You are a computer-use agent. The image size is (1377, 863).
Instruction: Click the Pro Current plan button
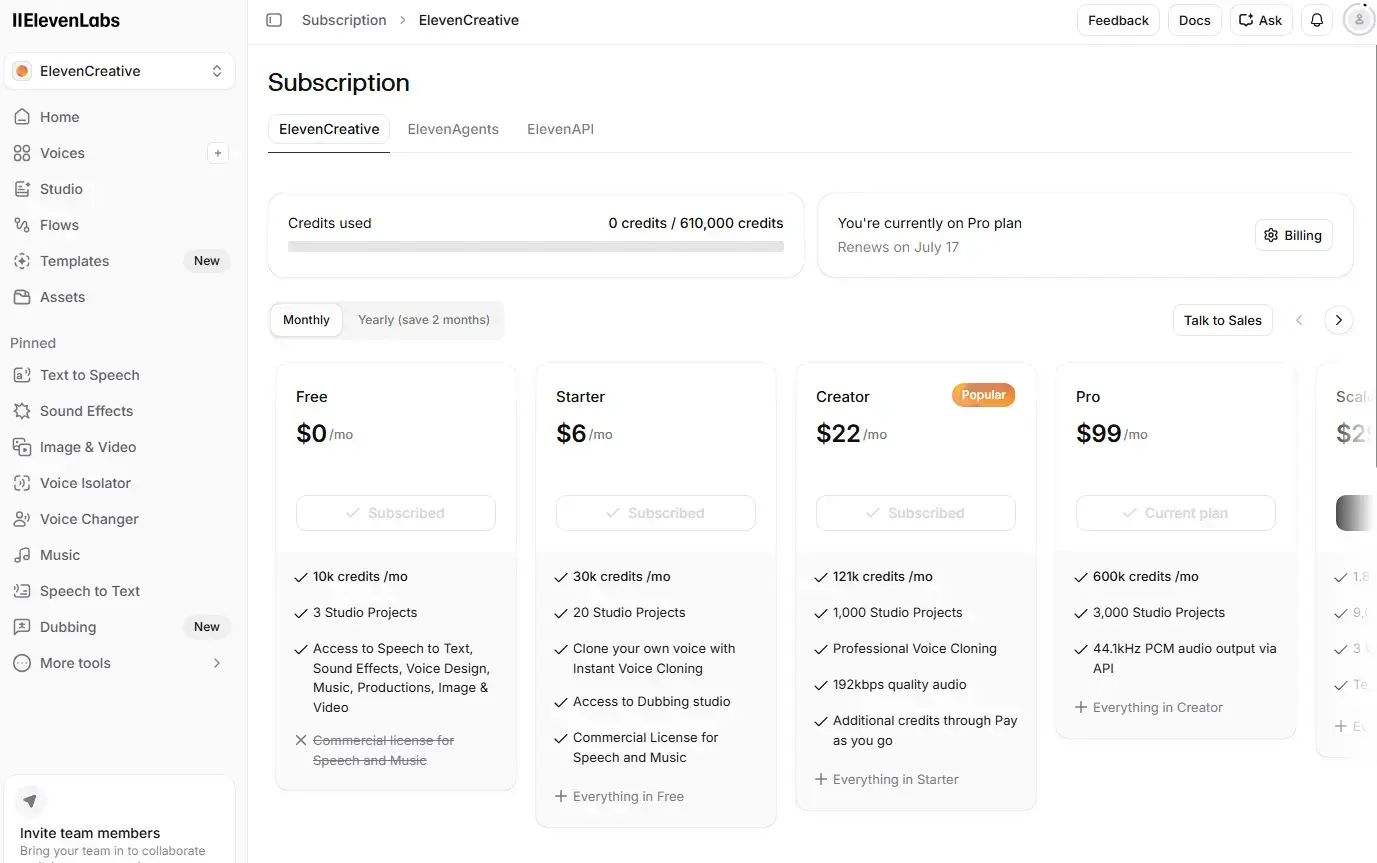[x=1176, y=513]
